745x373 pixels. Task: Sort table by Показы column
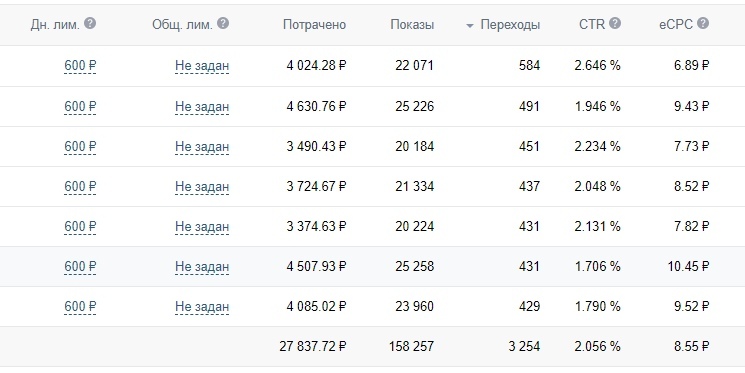(412, 25)
